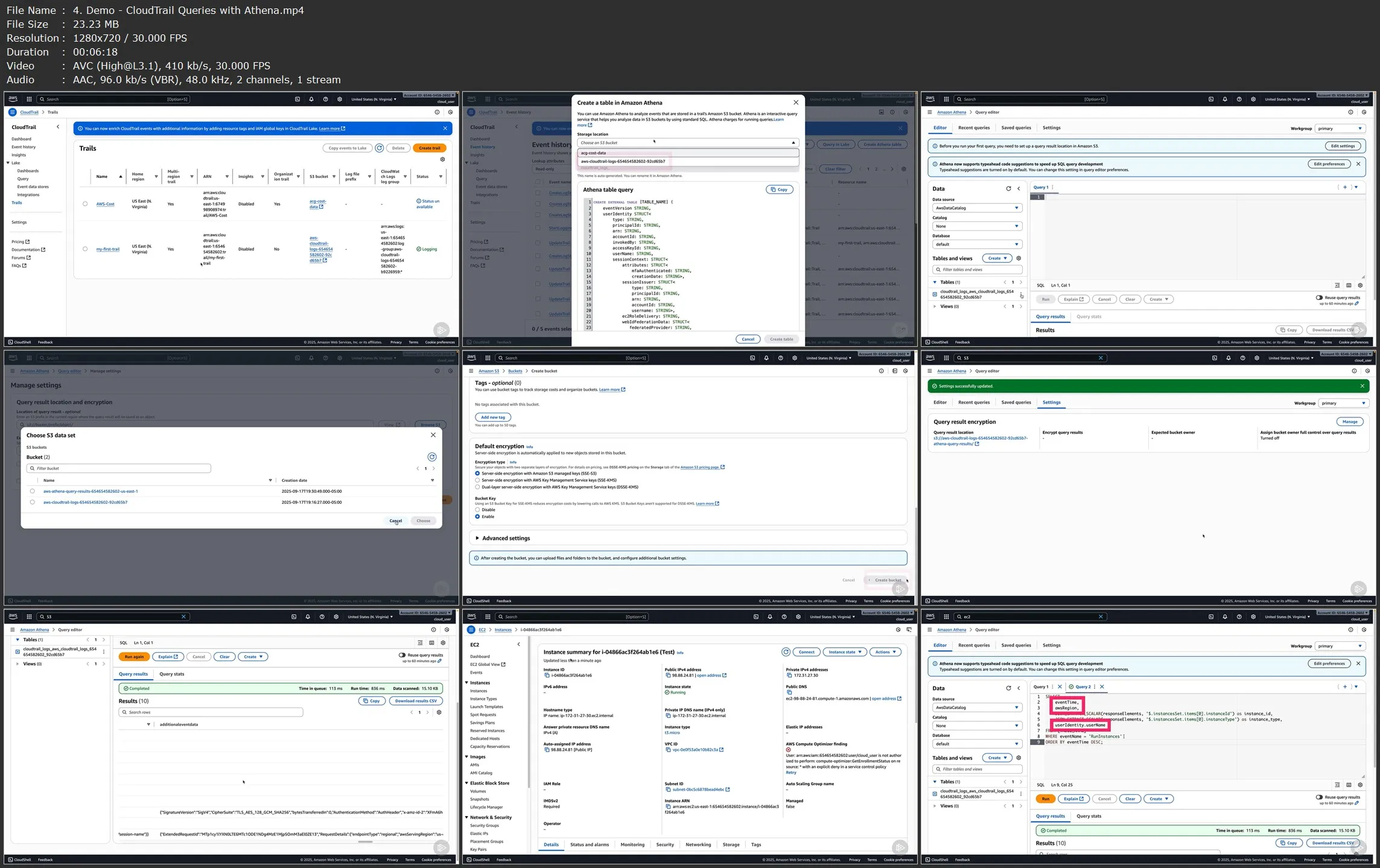Click refresh icon in Choose S3 data set
1380x868 pixels.
click(x=431, y=457)
